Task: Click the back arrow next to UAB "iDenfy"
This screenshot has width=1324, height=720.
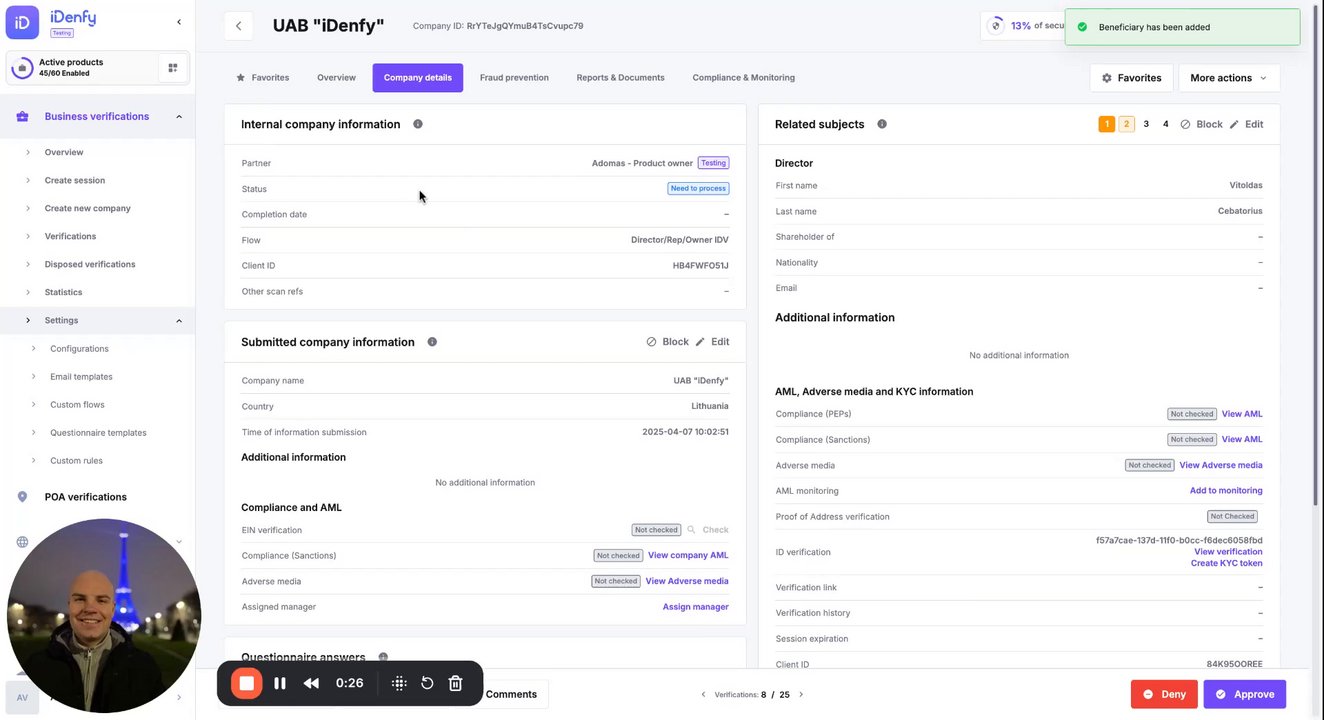Action: tap(238, 26)
